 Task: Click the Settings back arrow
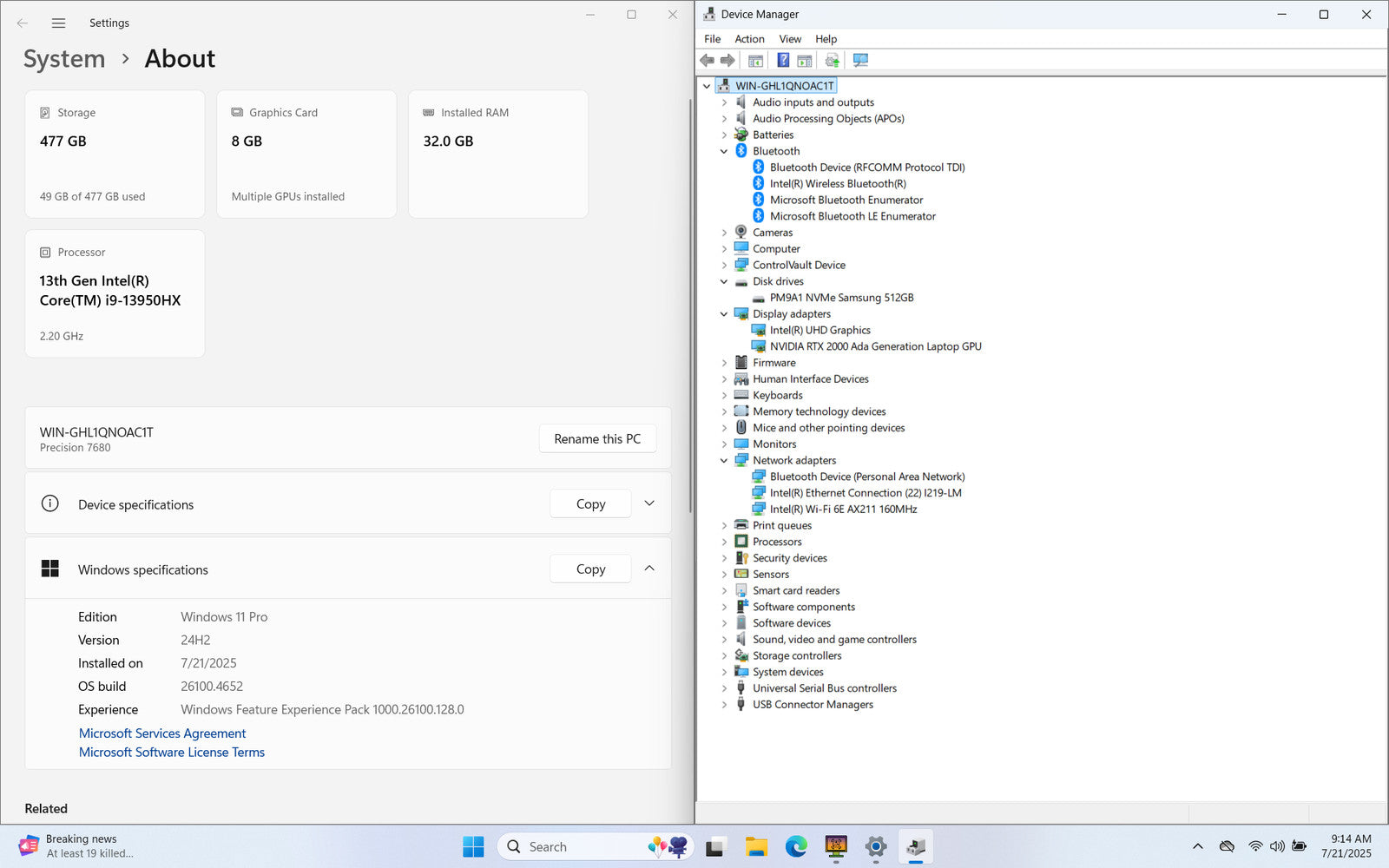point(23,23)
